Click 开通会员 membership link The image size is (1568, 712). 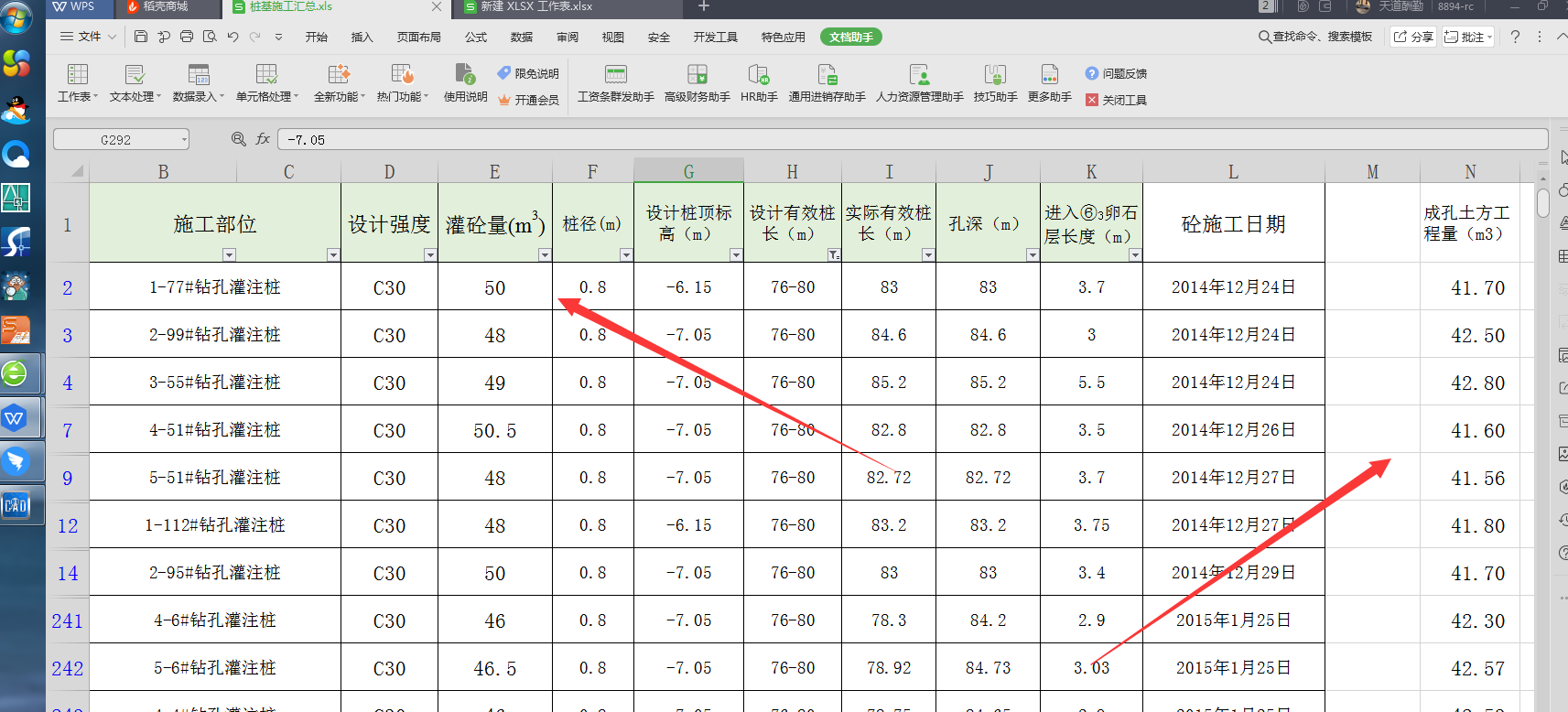[x=528, y=100]
